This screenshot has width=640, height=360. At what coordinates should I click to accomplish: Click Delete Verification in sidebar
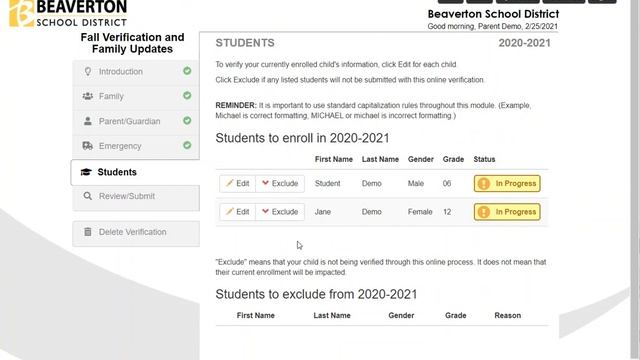pos(136,233)
